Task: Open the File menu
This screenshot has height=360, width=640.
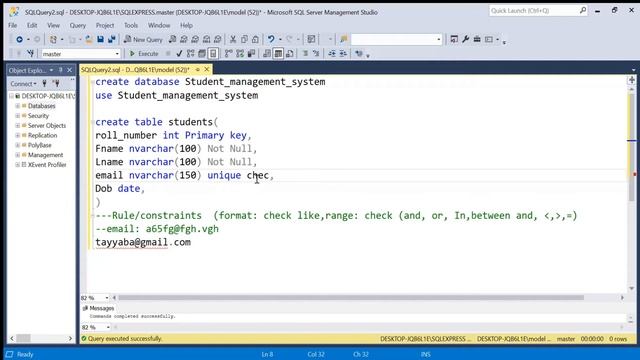Action: coord(13,25)
